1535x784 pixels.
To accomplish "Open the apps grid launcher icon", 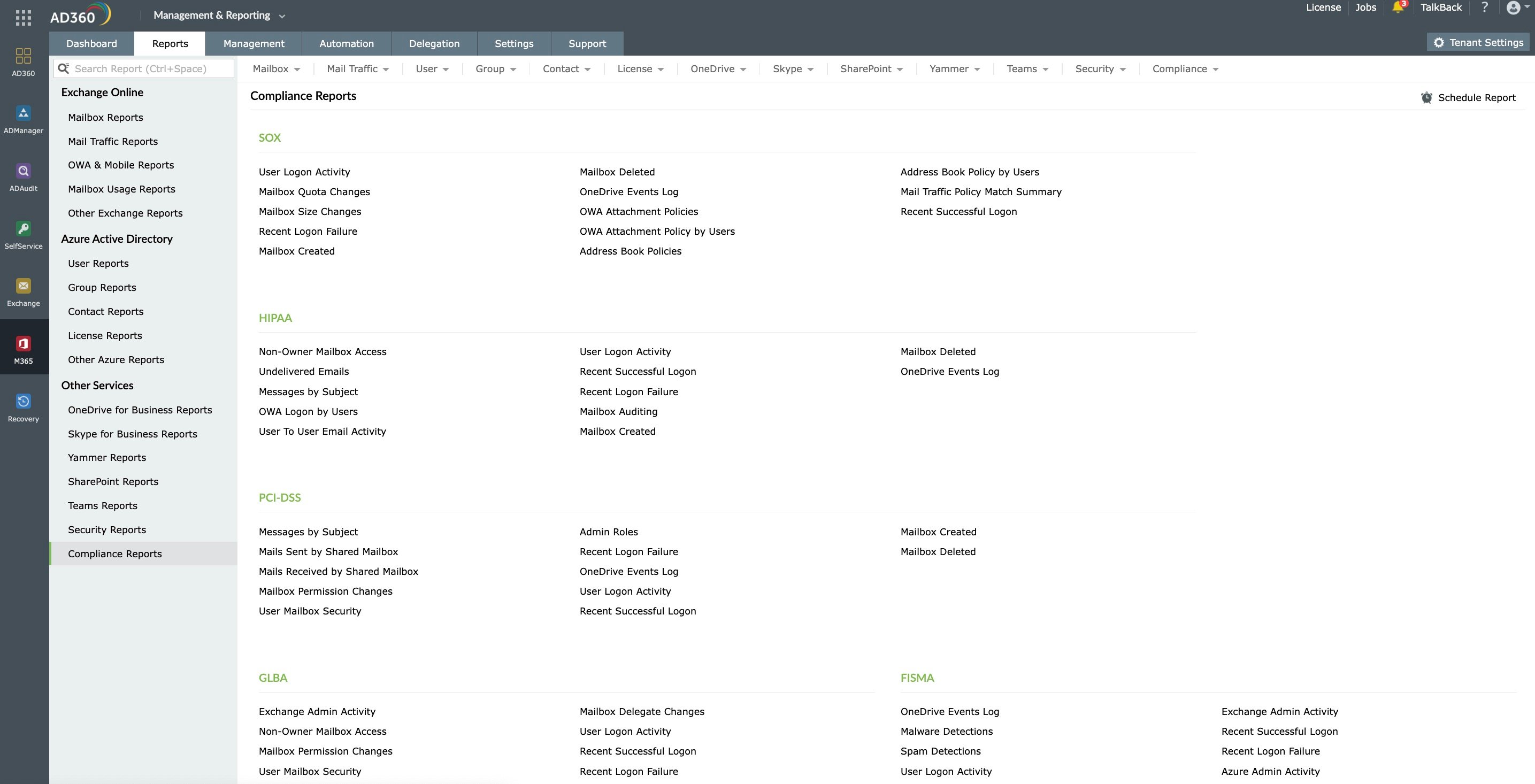I will pos(23,17).
